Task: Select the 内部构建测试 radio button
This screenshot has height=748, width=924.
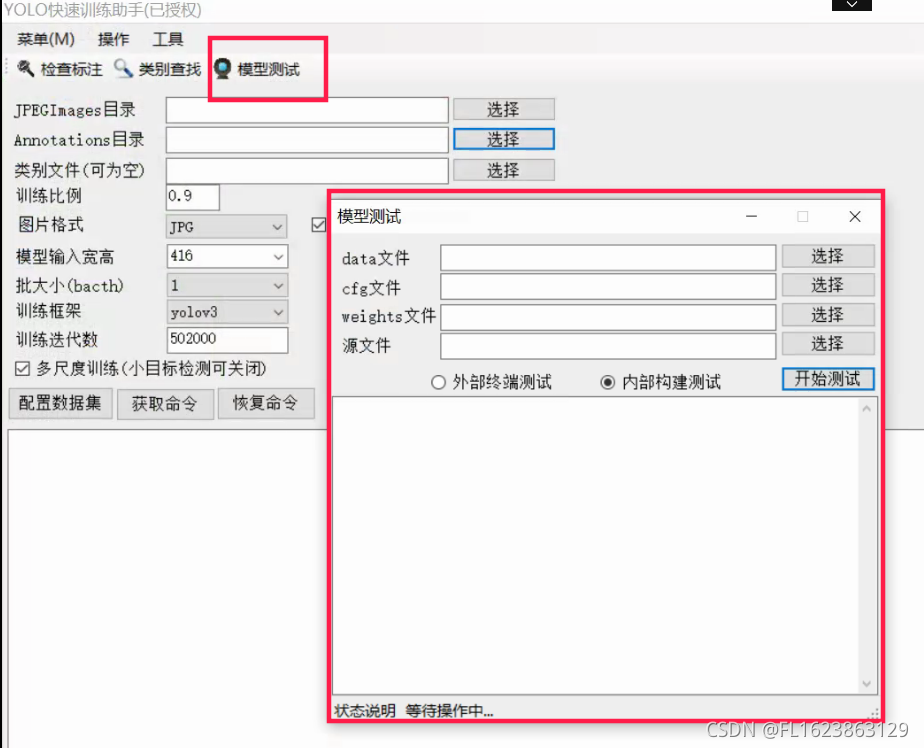Action: coord(610,381)
